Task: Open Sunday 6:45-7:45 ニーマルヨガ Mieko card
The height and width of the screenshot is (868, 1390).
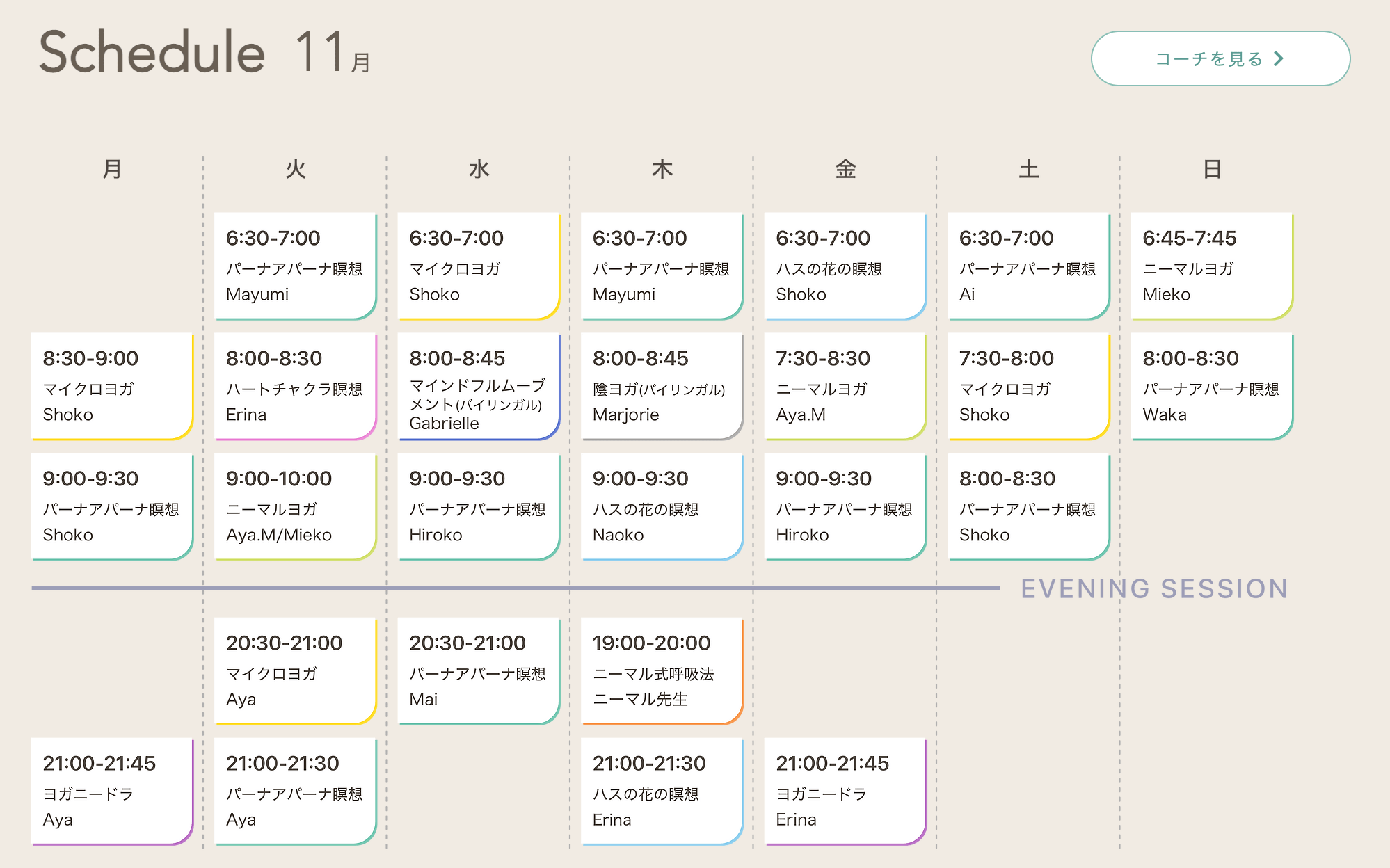Action: [x=1212, y=266]
